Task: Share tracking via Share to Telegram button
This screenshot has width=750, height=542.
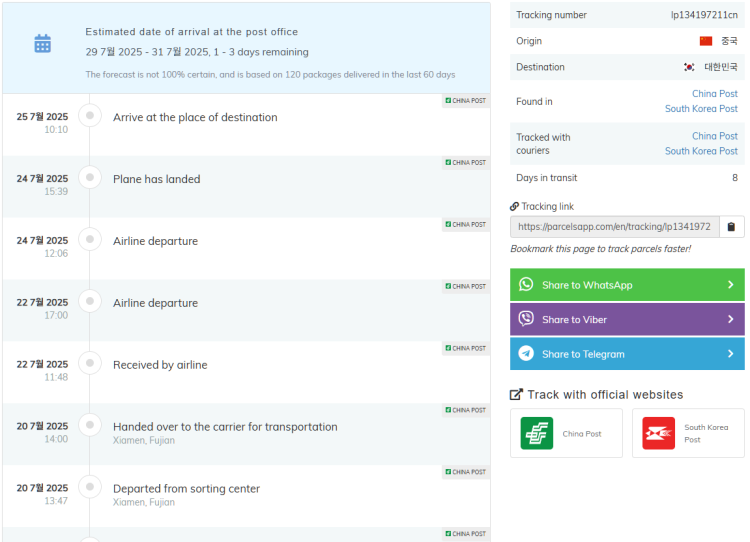Action: (x=627, y=354)
